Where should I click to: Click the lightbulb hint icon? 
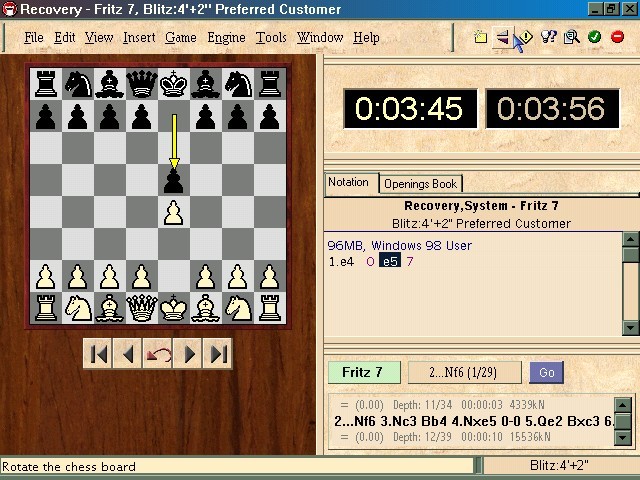pyautogui.click(x=548, y=37)
